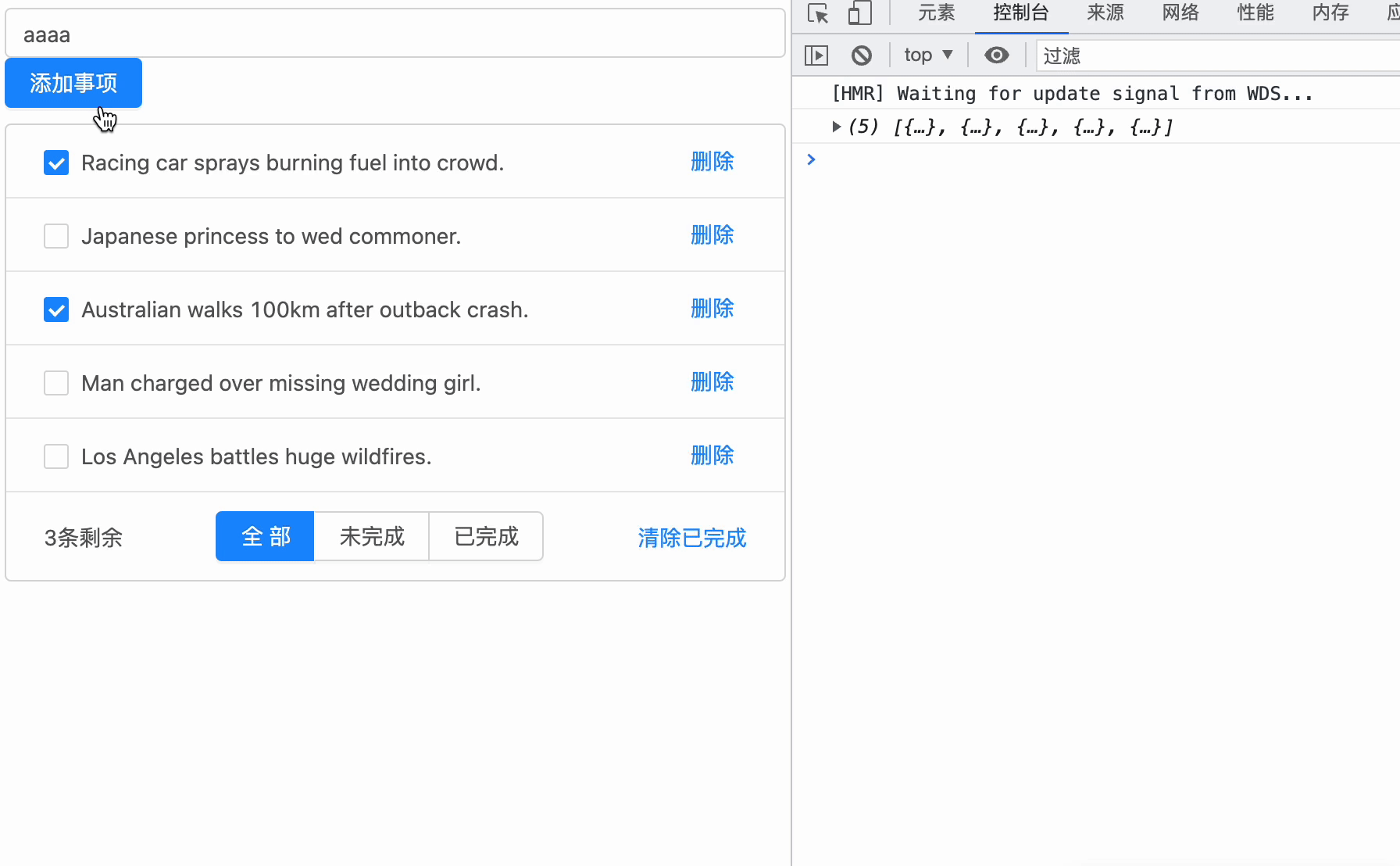The image size is (1400, 866).
Task: Click the Man charged over missing wedding girl text
Action: point(281,383)
